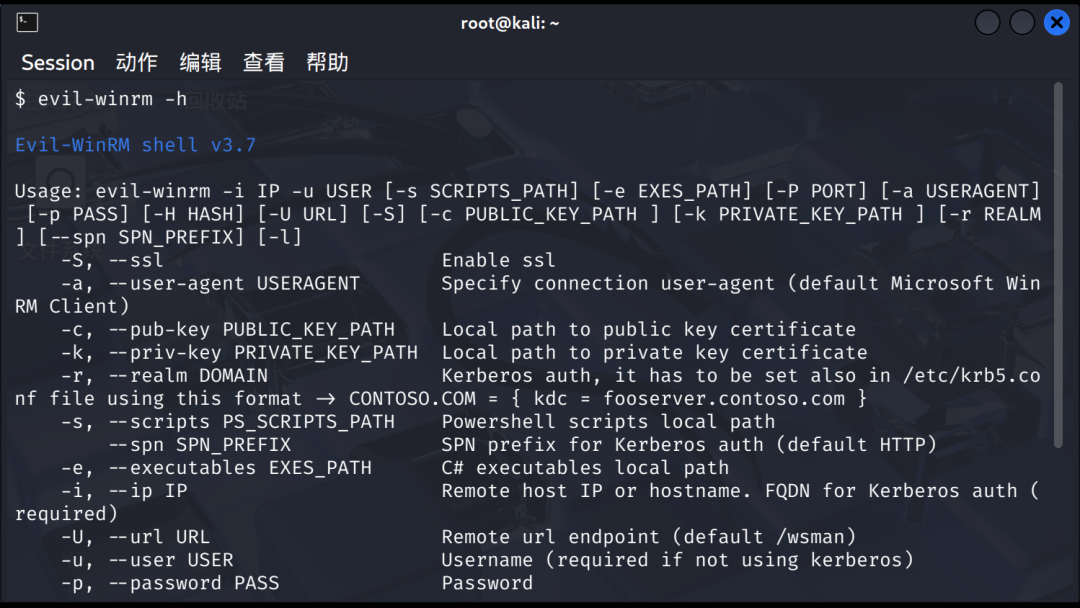Screen dimensions: 1080x608
Task: Open the 动作 menu
Action: pyautogui.click(x=136, y=63)
